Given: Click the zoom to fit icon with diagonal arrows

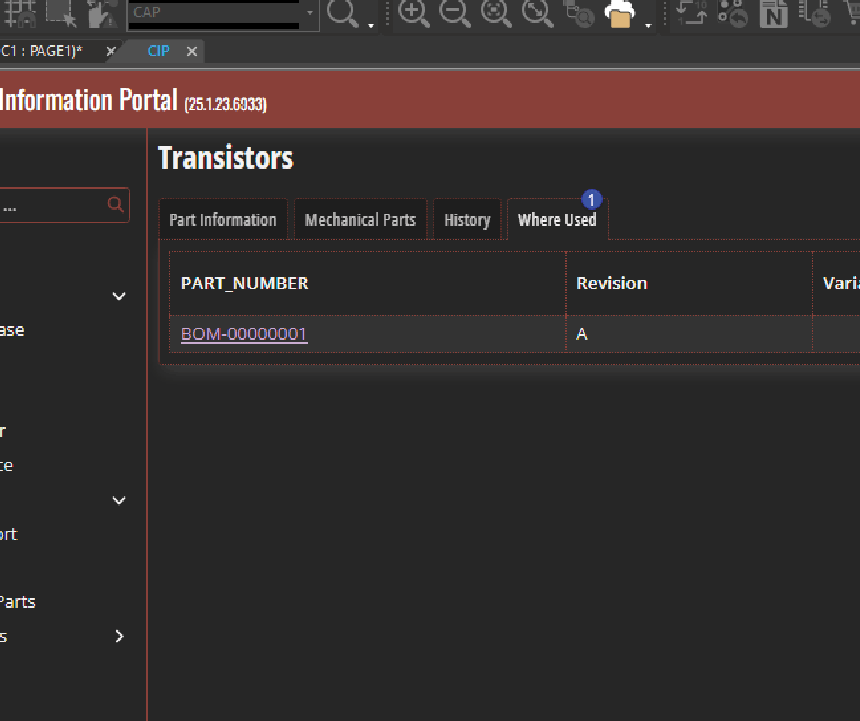Looking at the screenshot, I should pyautogui.click(x=537, y=13).
